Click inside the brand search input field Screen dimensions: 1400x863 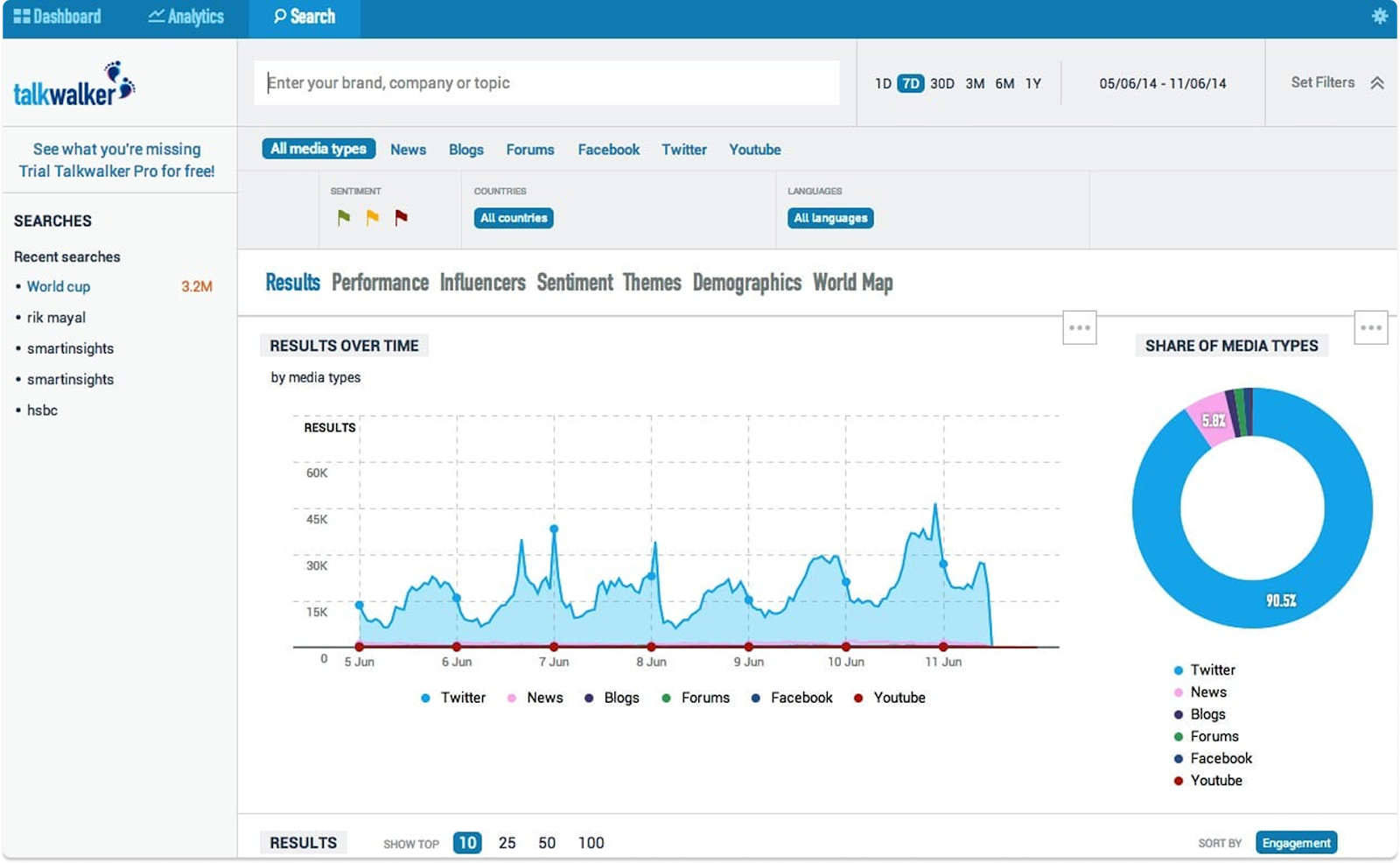(546, 82)
